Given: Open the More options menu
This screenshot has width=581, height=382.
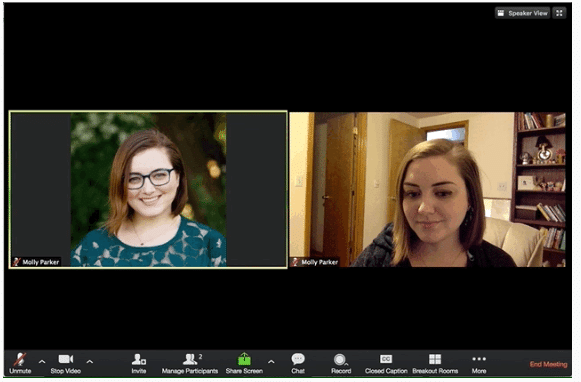Looking at the screenshot, I should [x=479, y=363].
